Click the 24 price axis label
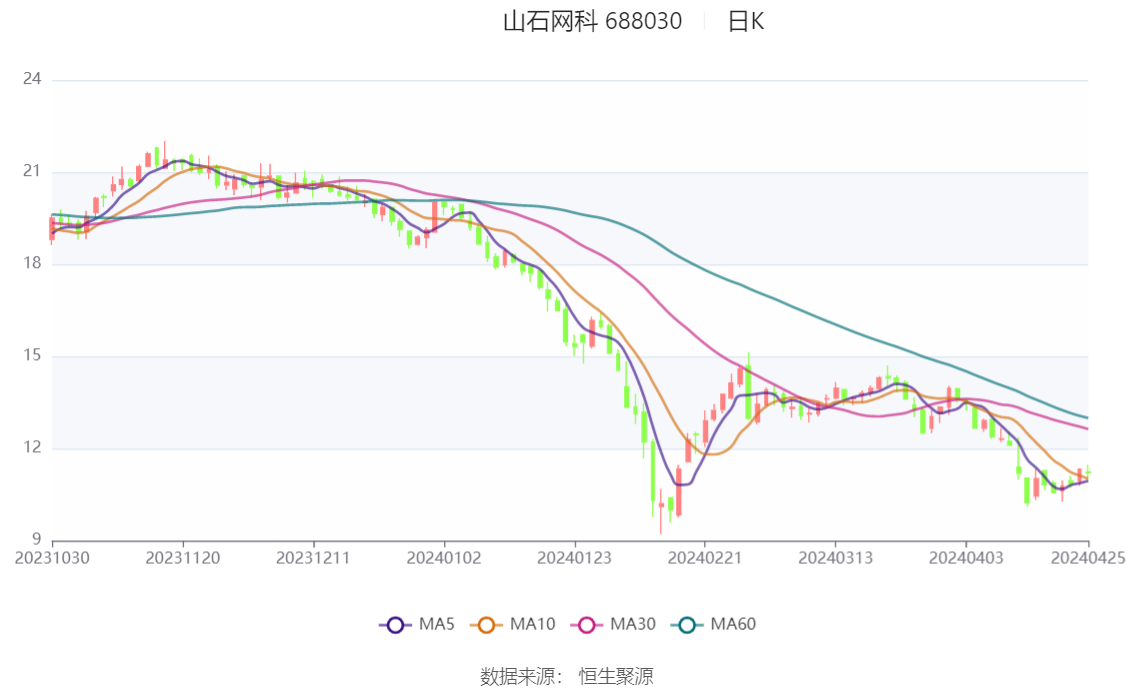 click(x=32, y=79)
